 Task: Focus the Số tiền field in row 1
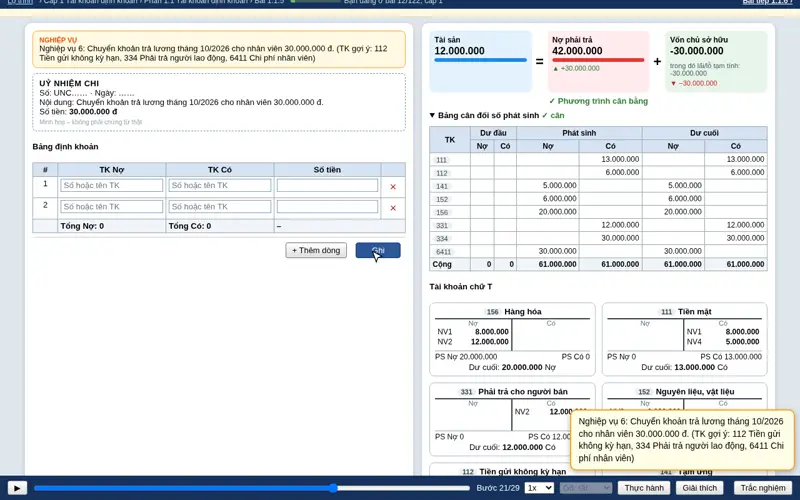pos(328,185)
